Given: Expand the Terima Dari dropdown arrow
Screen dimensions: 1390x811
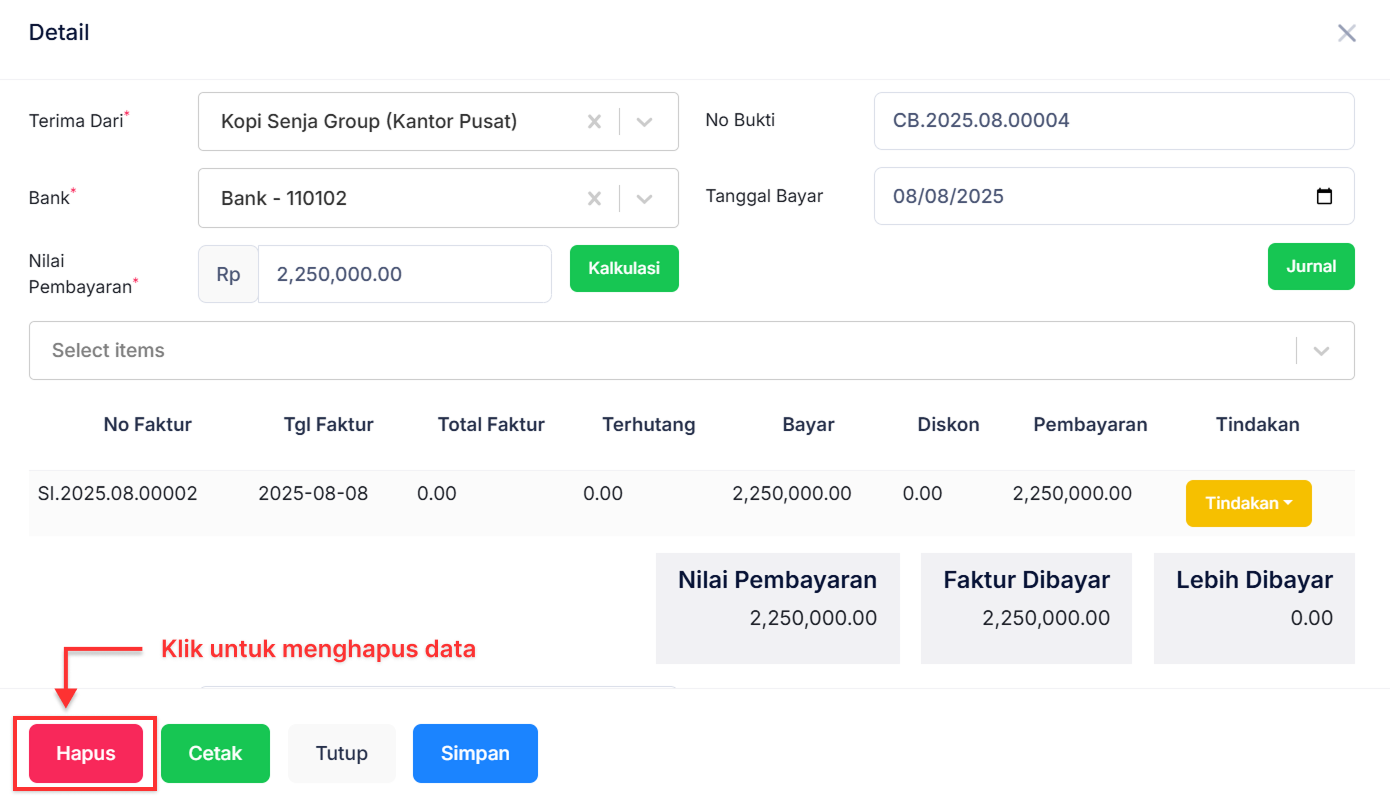Looking at the screenshot, I should [x=645, y=122].
